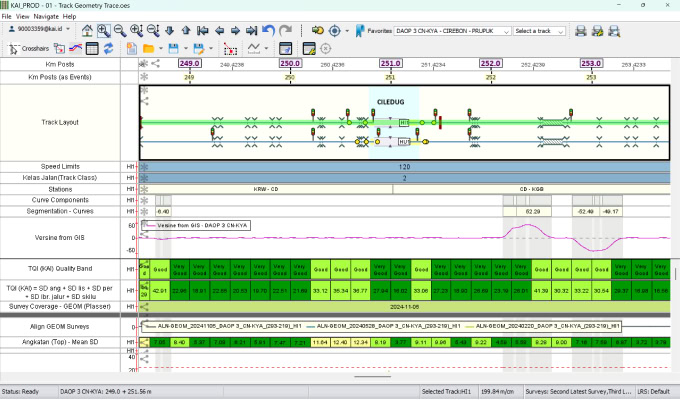Image resolution: width=680 pixels, height=400 pixels.
Task: Open the DAOP 3 CN-KYA favorites combo box
Action: (452, 31)
